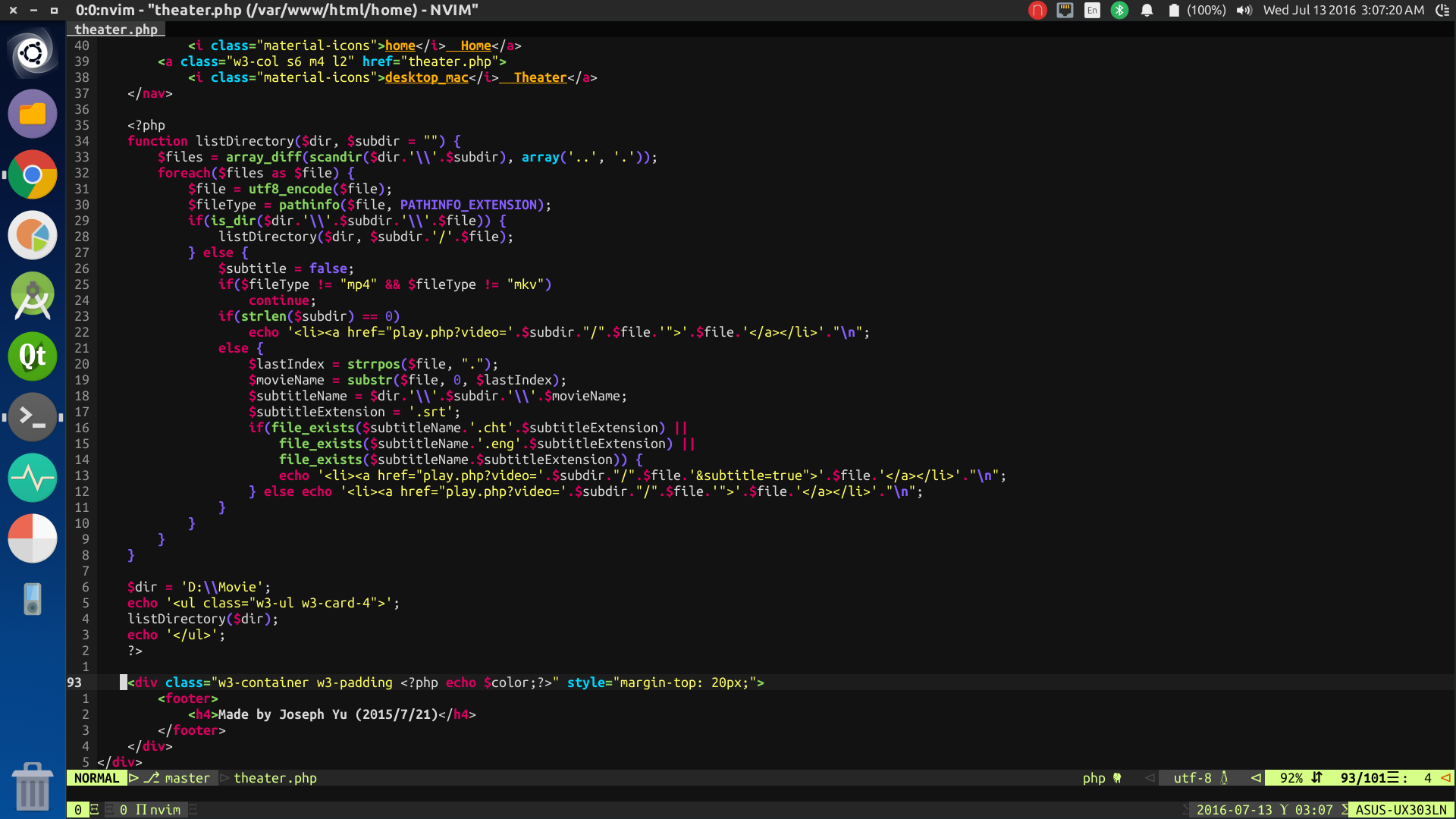Open the session power menu
The image size is (1456, 819).
click(1442, 11)
